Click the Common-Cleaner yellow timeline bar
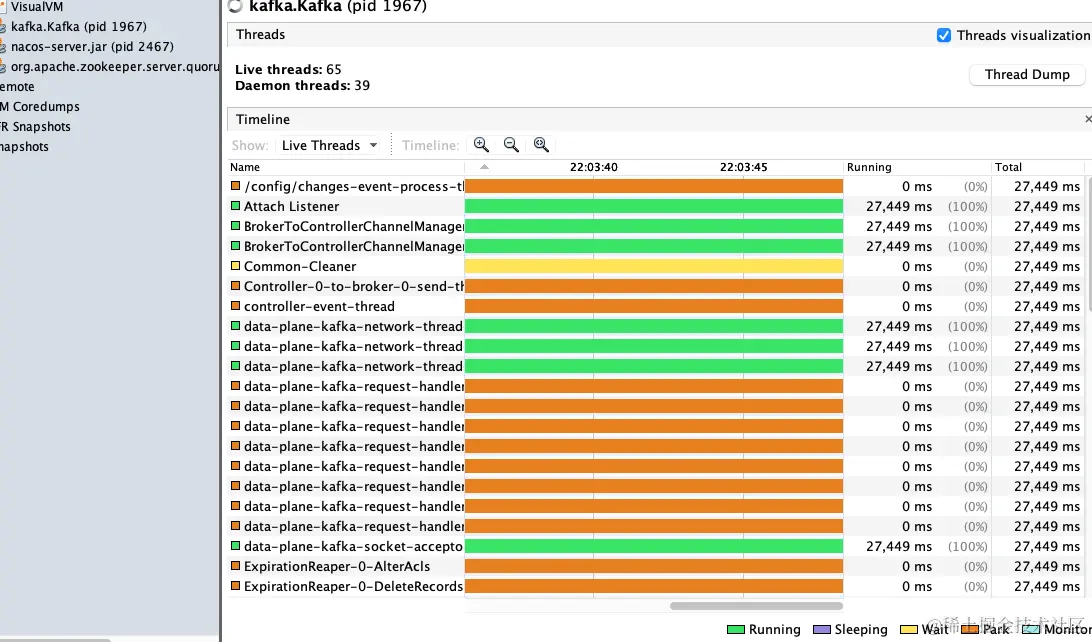 654,266
